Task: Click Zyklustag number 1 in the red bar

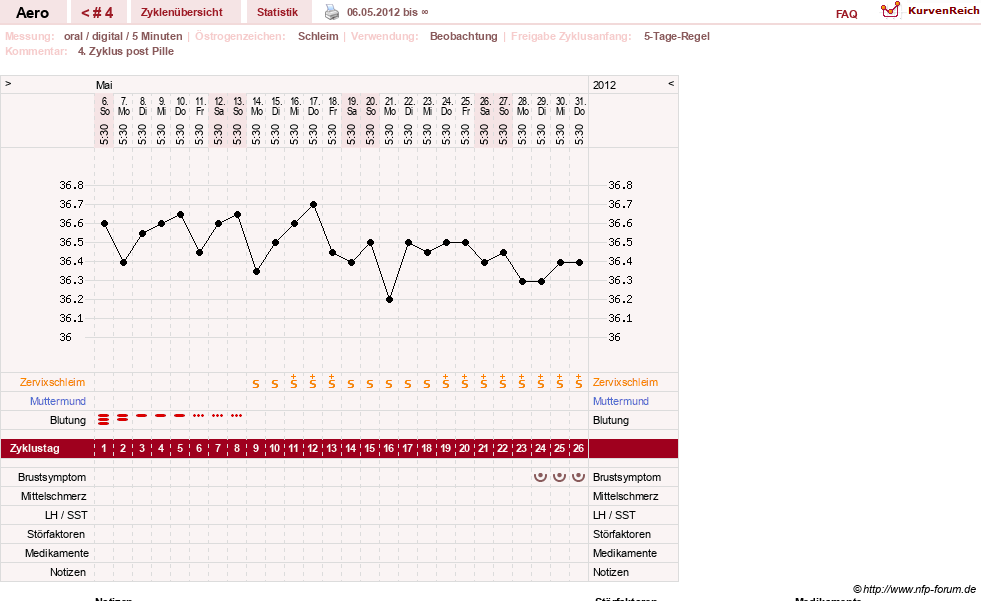Action: [104, 448]
